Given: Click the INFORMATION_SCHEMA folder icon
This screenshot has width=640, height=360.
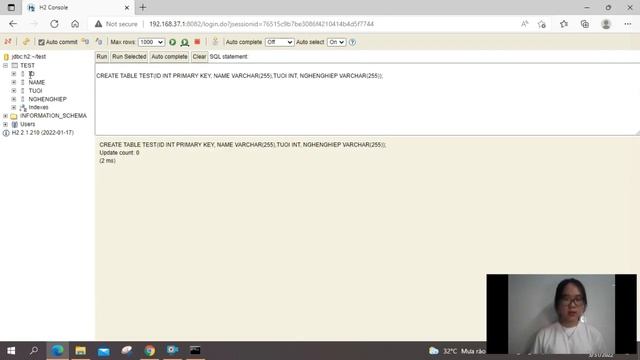Looking at the screenshot, I should click(14, 116).
